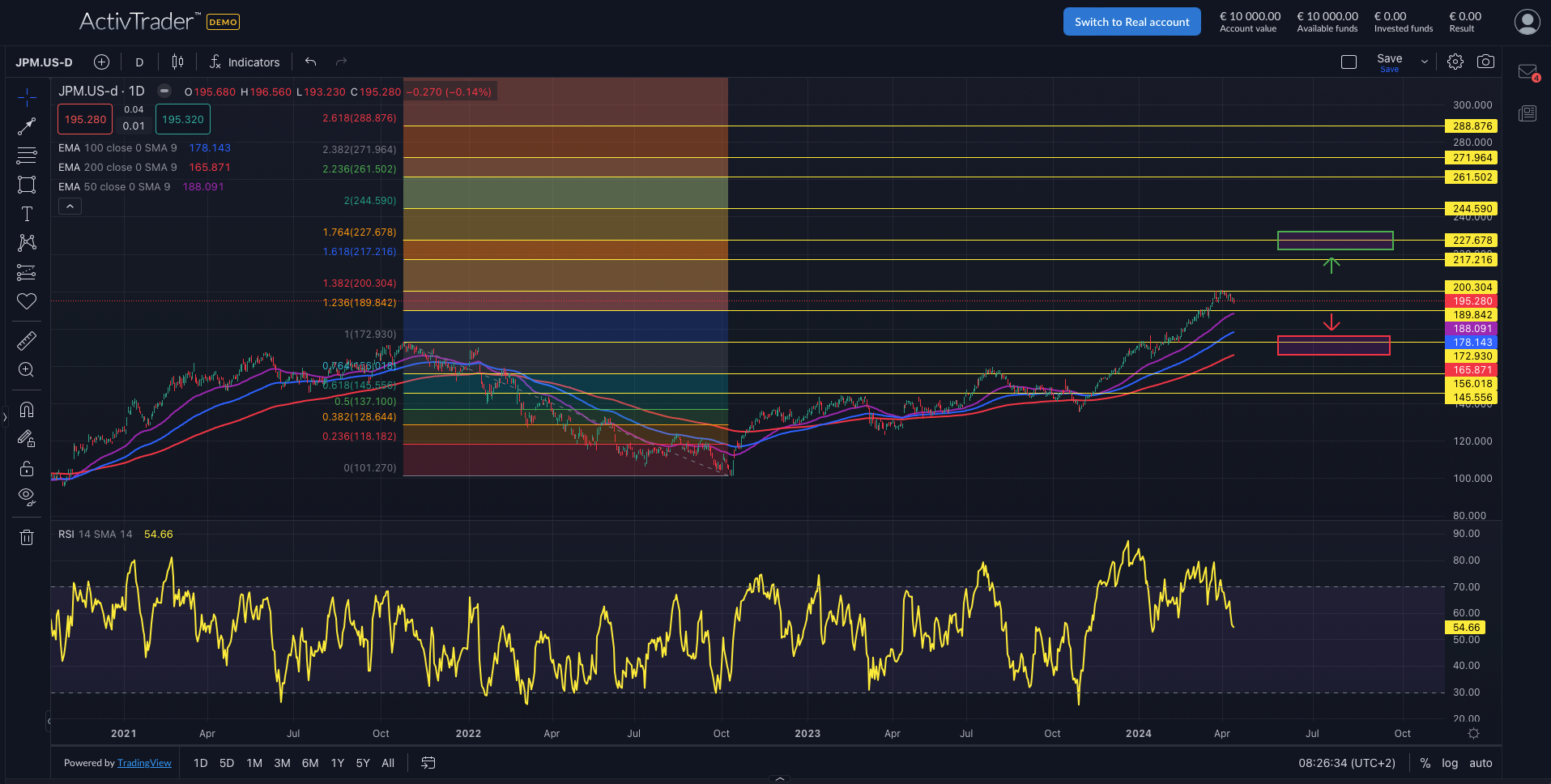This screenshot has height=784, width=1551.
Task: Click the Switch to Real account button
Action: 1131,21
